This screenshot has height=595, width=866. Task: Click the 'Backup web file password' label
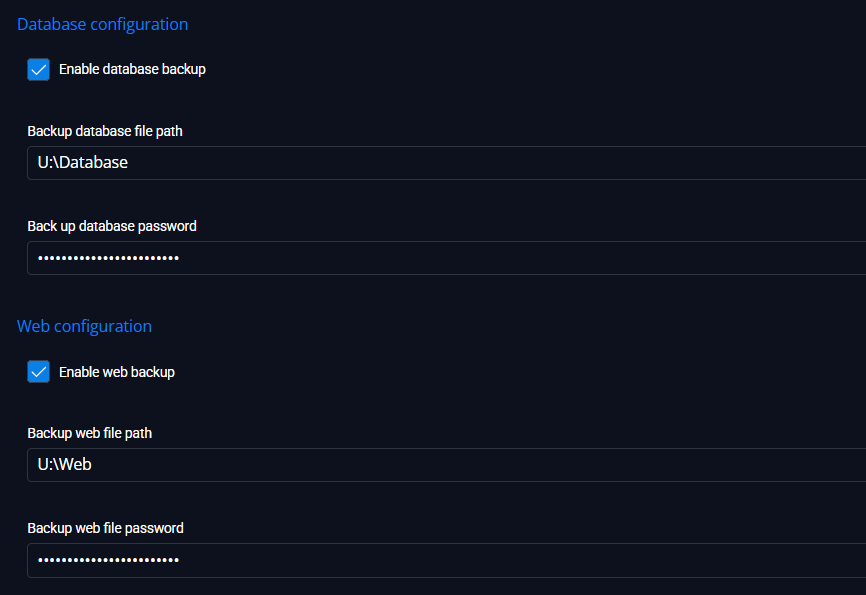click(105, 528)
